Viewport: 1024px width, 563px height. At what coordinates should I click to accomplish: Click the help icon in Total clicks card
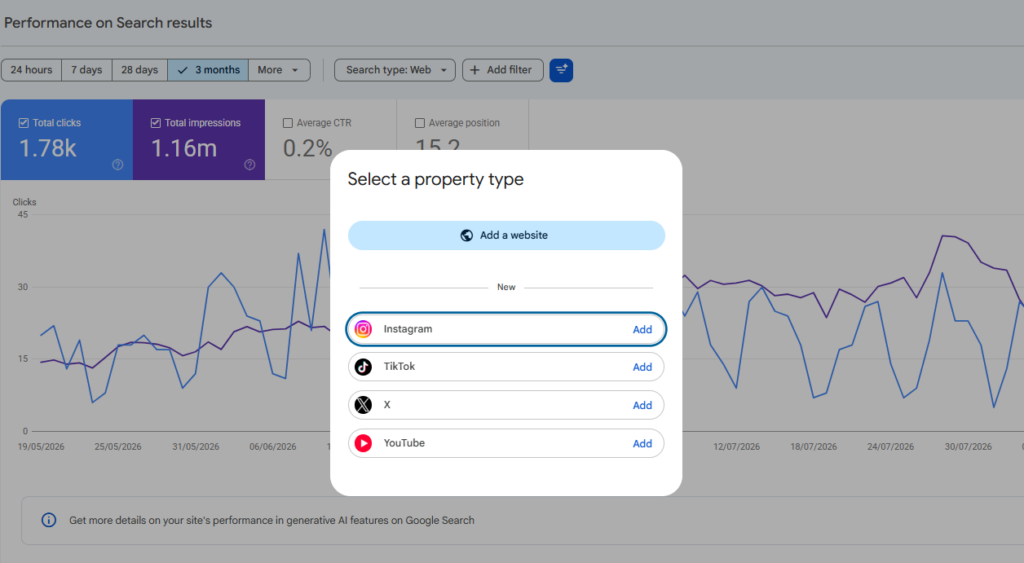click(x=118, y=165)
